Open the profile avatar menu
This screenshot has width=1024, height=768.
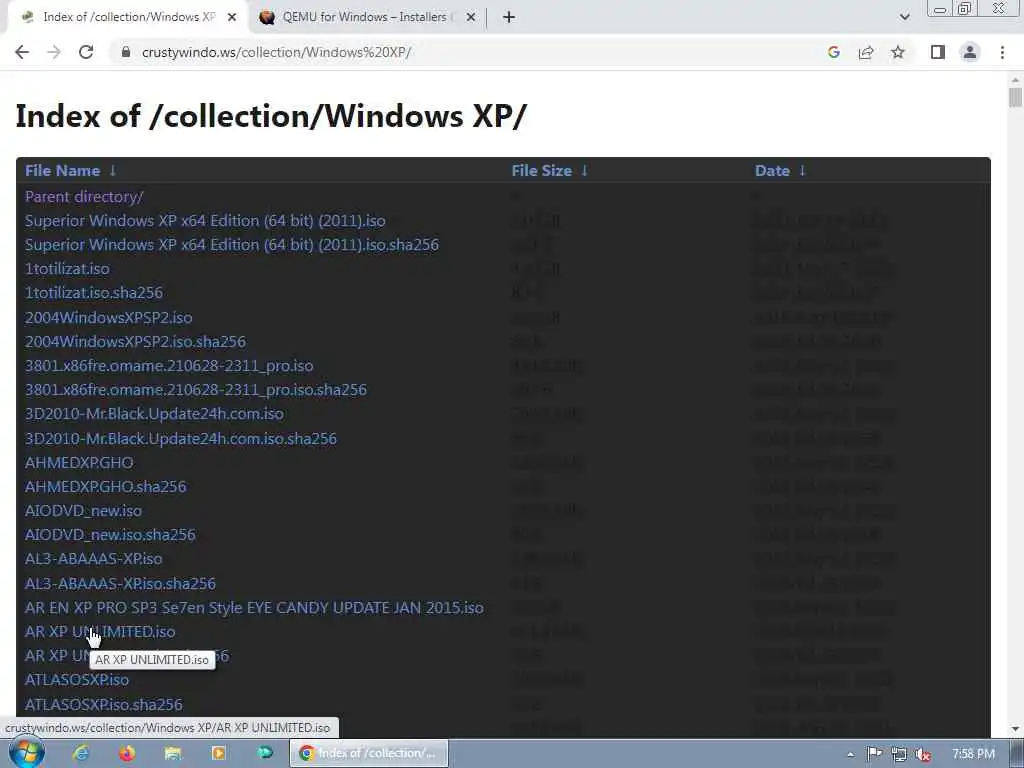pyautogui.click(x=970, y=52)
